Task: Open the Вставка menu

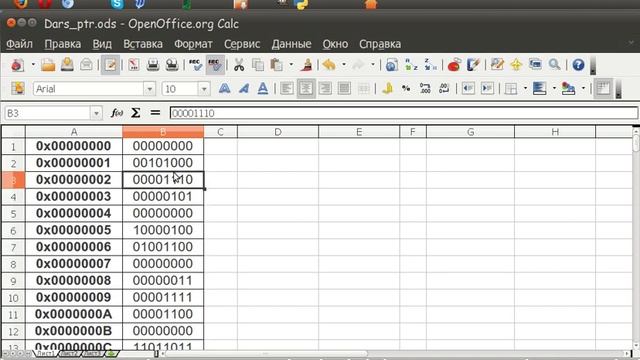Action: (x=143, y=44)
